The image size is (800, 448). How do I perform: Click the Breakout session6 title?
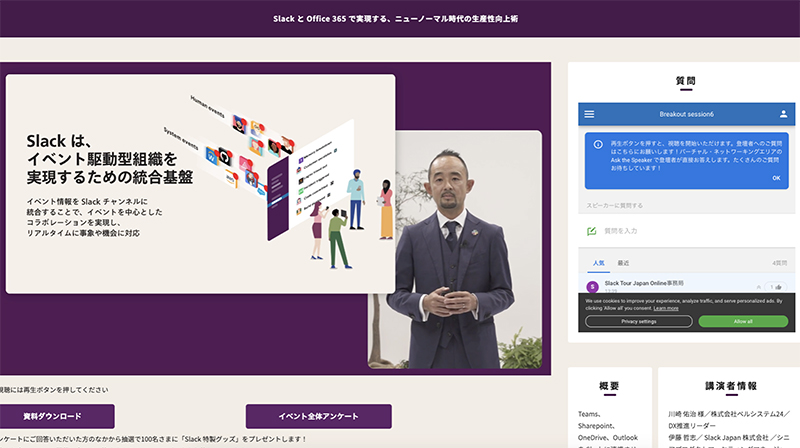[x=686, y=114]
